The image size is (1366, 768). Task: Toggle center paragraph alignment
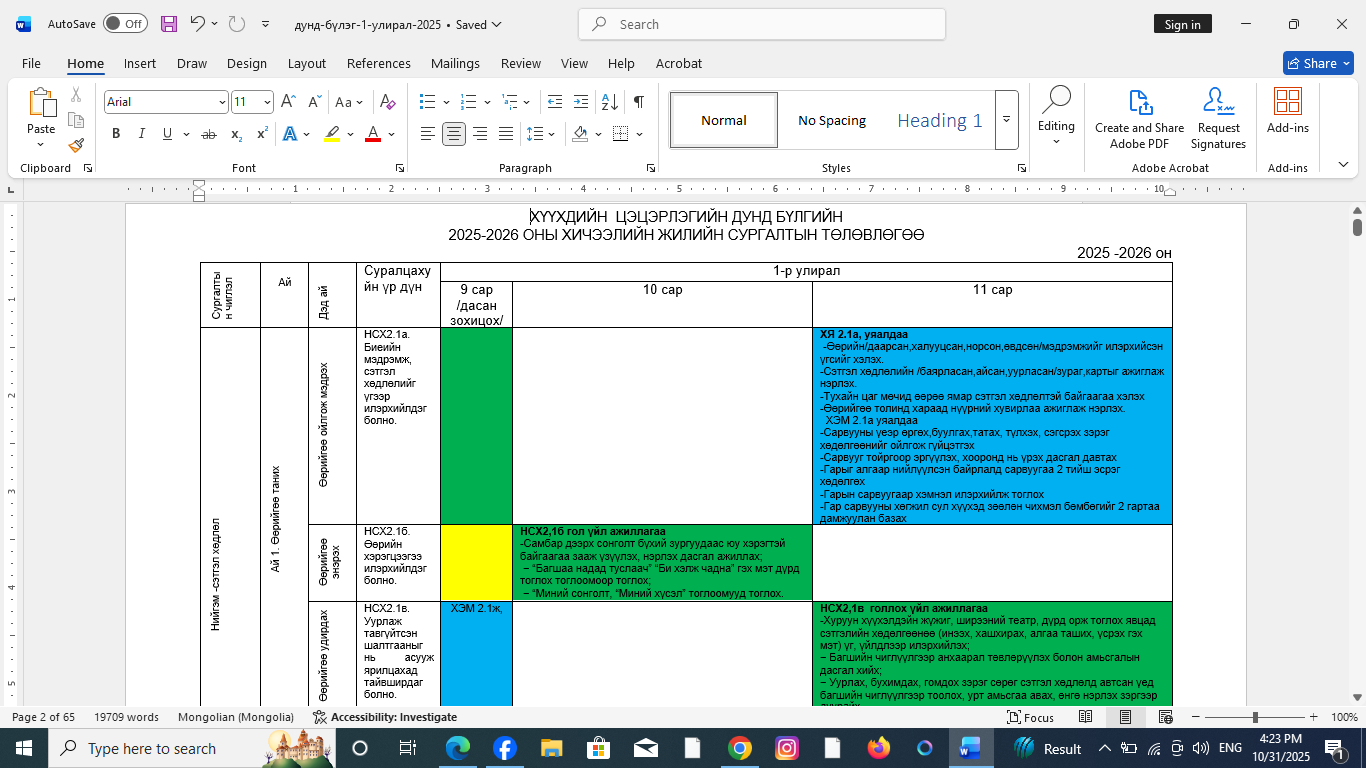(x=454, y=134)
